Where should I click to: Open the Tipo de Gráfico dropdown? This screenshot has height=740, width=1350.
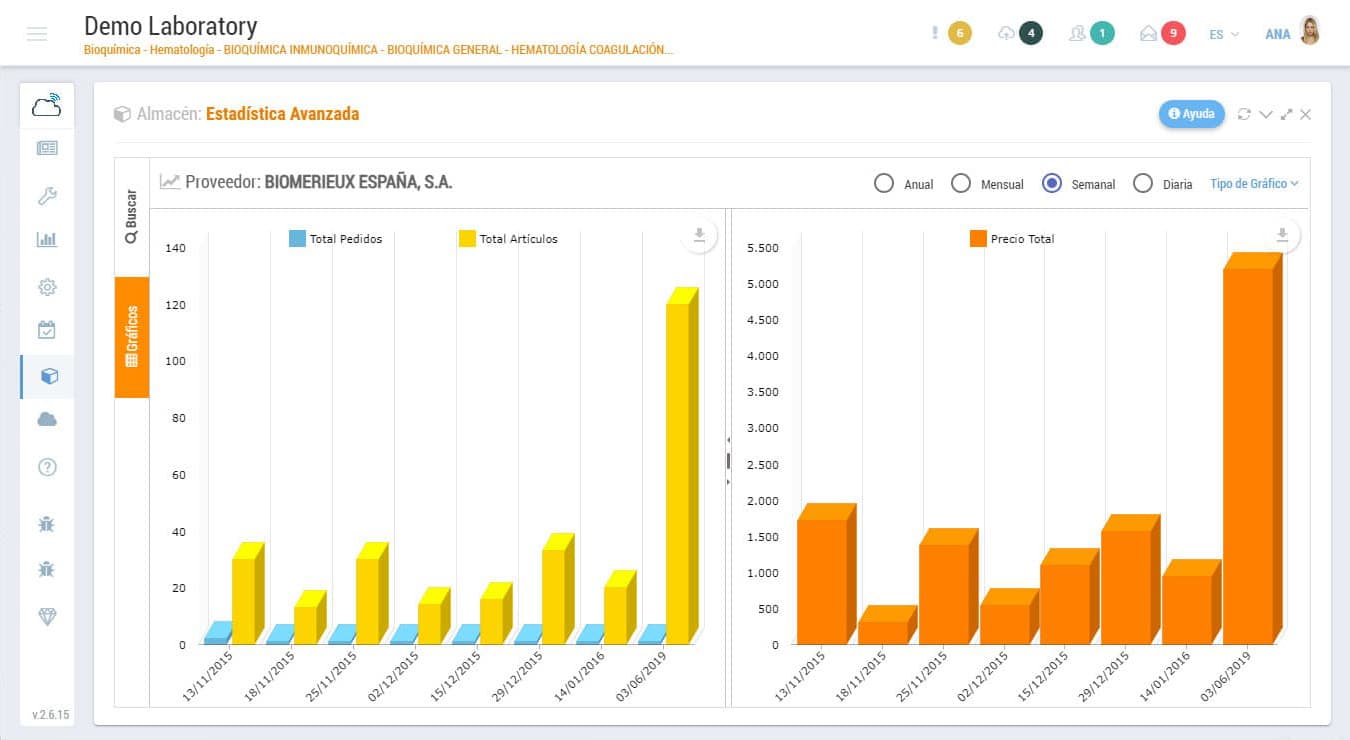click(x=1254, y=184)
